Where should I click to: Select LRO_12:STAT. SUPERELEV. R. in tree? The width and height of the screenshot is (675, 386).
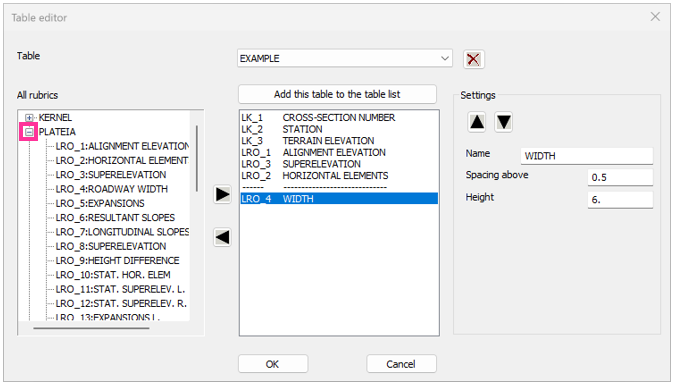pyautogui.click(x=121, y=303)
